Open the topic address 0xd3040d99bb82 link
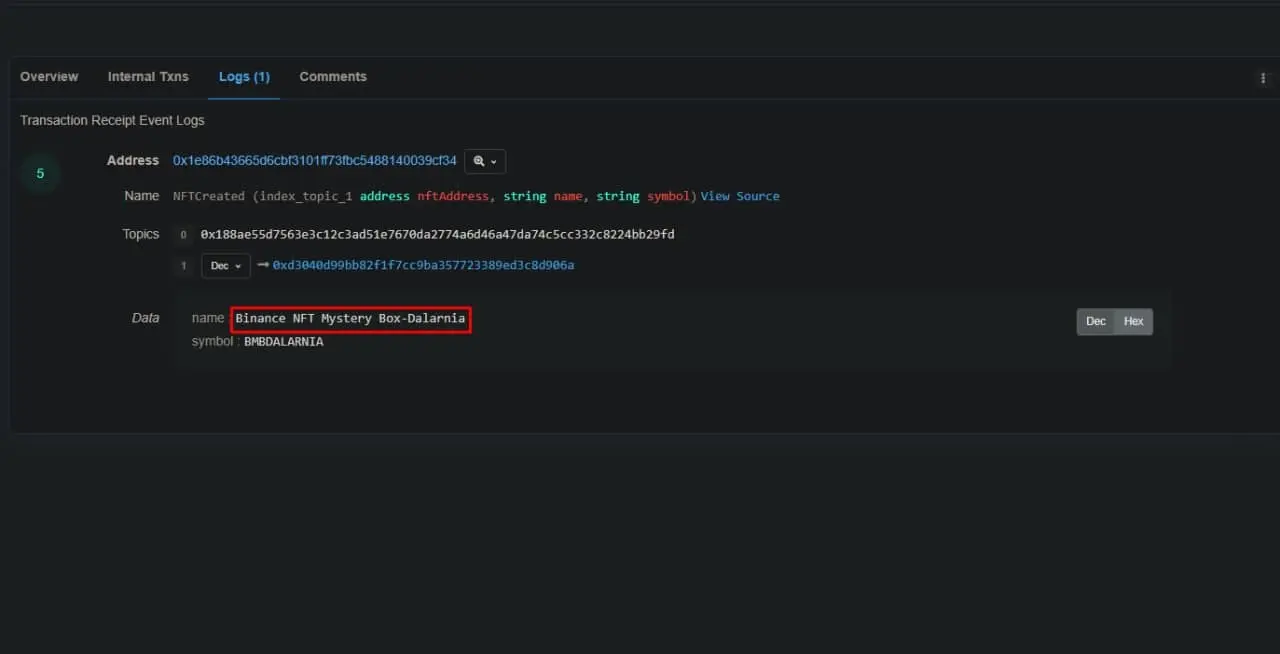The height and width of the screenshot is (654, 1280). [x=423, y=265]
